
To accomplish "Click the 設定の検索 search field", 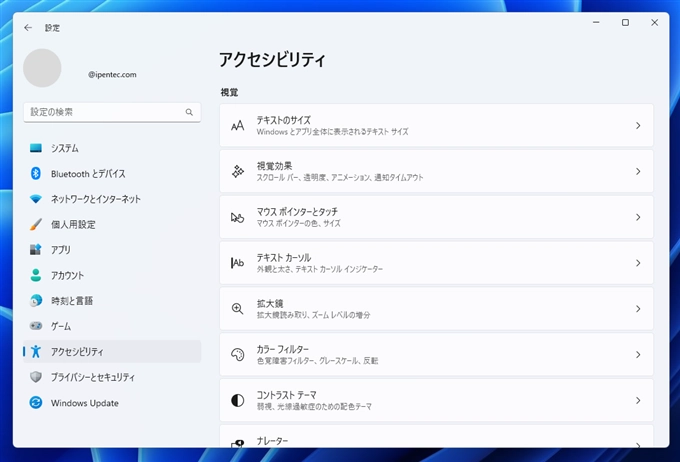I will (112, 112).
